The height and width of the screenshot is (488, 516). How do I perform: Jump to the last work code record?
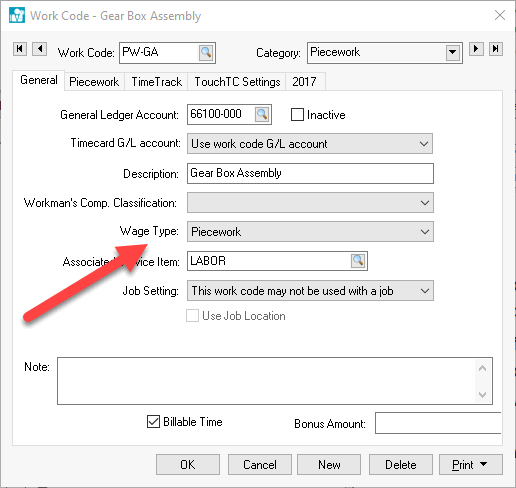[496, 49]
